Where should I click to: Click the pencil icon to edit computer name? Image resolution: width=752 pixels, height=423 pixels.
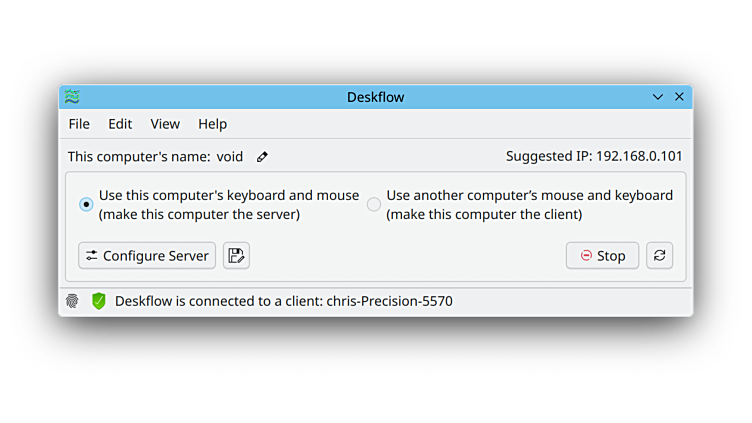[x=262, y=157]
